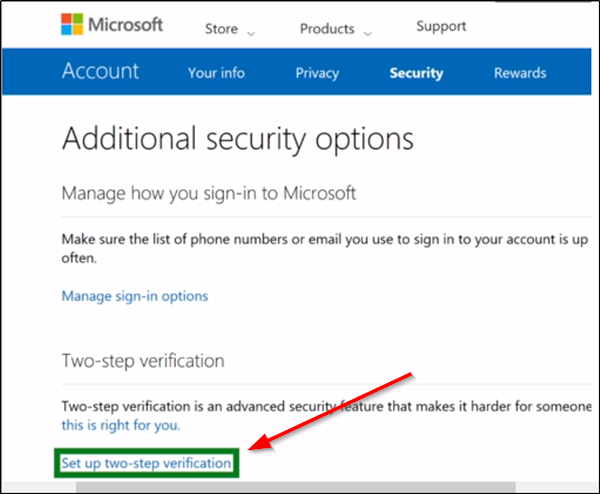600x494 pixels.
Task: Go to the Support page
Action: (x=442, y=28)
